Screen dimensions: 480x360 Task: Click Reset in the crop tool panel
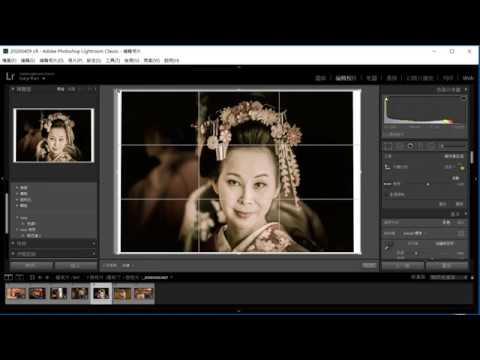(443, 204)
